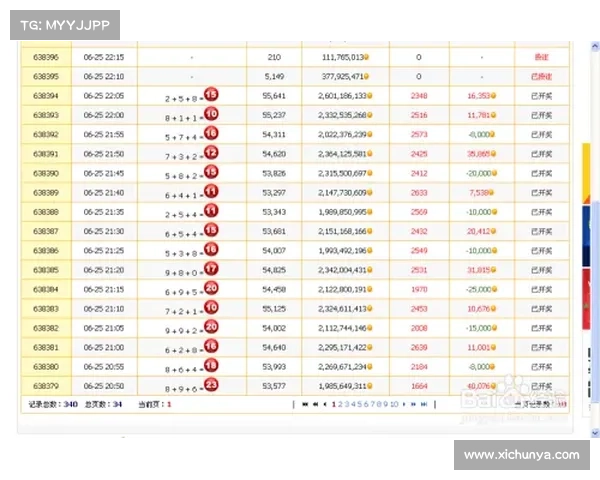Click red result ball 12 for draw 638391
This screenshot has width=600, height=480.
pyautogui.click(x=211, y=152)
